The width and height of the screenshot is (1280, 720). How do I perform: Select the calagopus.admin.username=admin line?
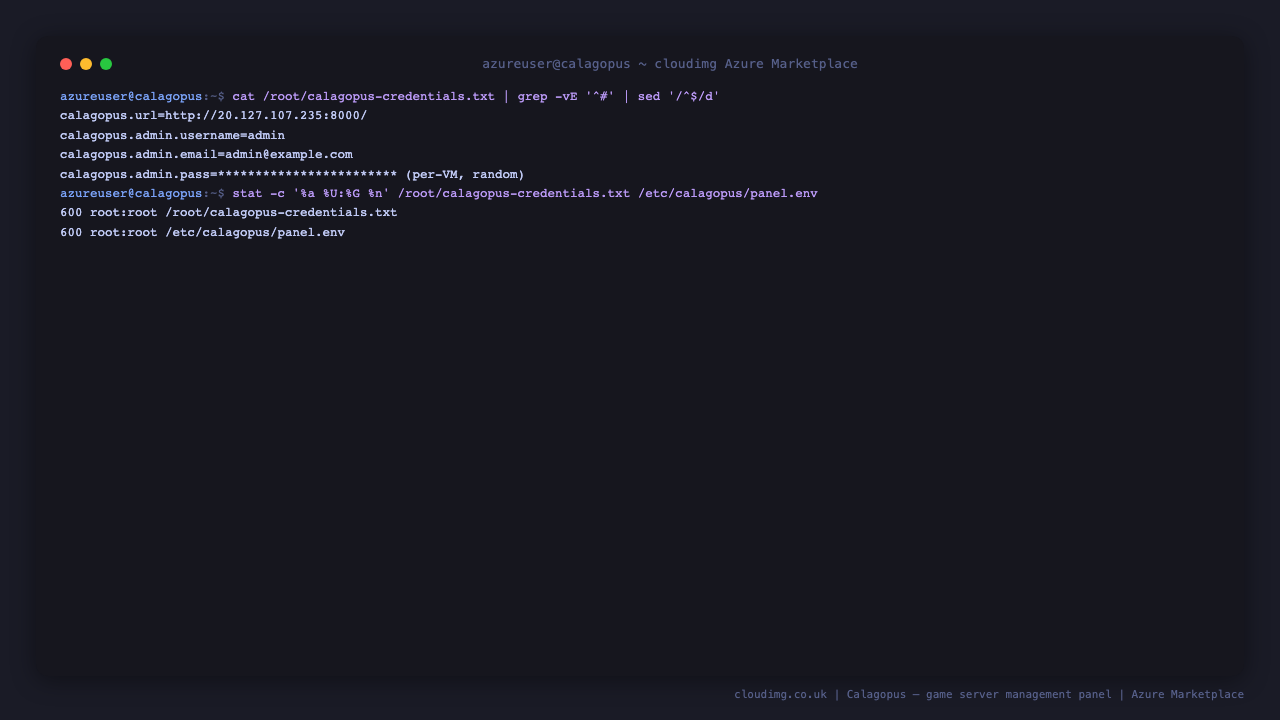pos(172,135)
